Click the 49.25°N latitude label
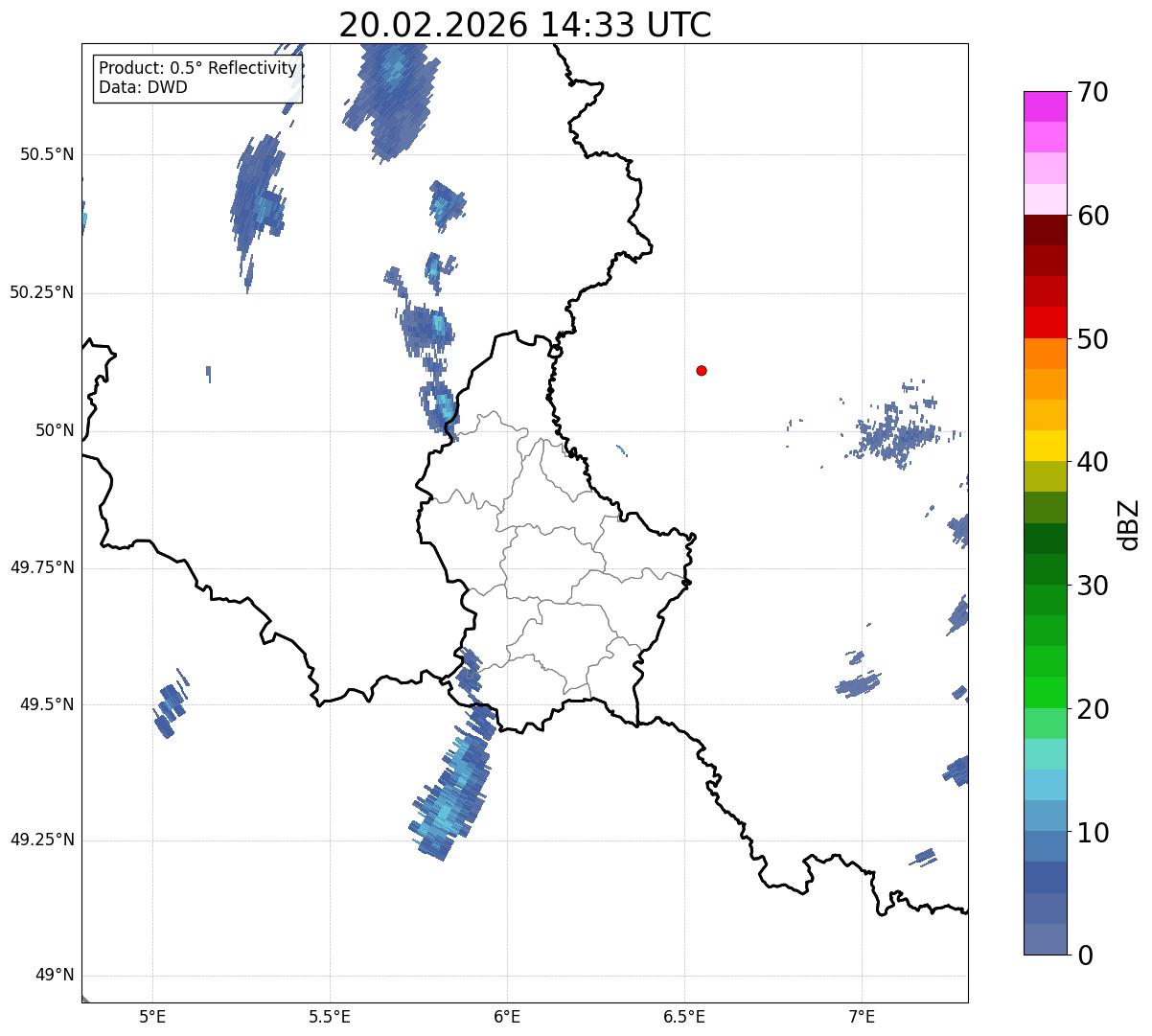The width and height of the screenshot is (1152, 1036). [x=42, y=840]
